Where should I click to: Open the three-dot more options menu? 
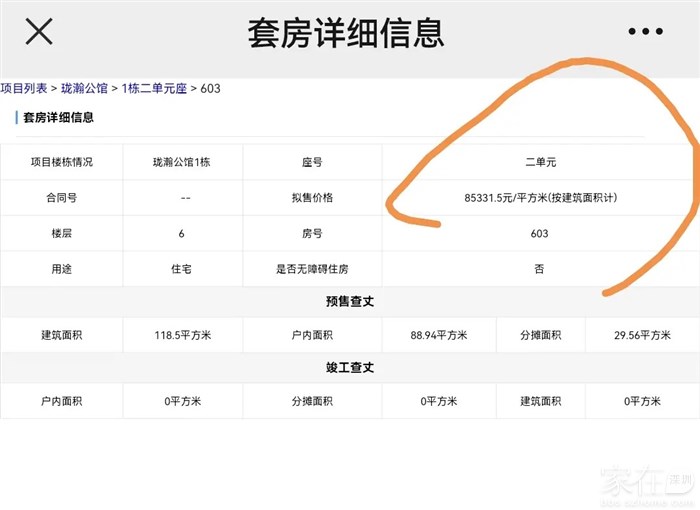point(645,32)
